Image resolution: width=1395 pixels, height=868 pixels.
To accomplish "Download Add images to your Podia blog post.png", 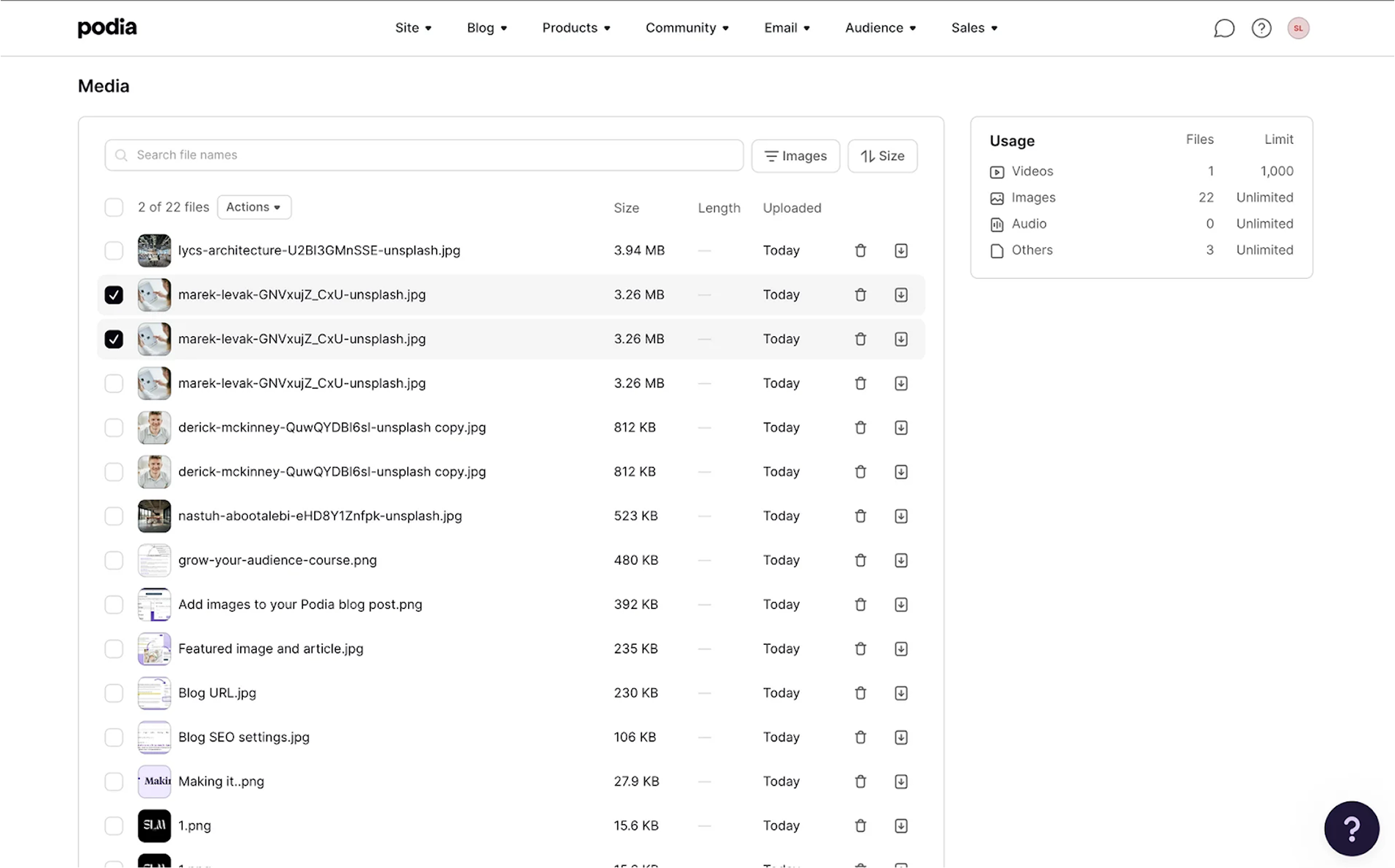I will coord(900,605).
